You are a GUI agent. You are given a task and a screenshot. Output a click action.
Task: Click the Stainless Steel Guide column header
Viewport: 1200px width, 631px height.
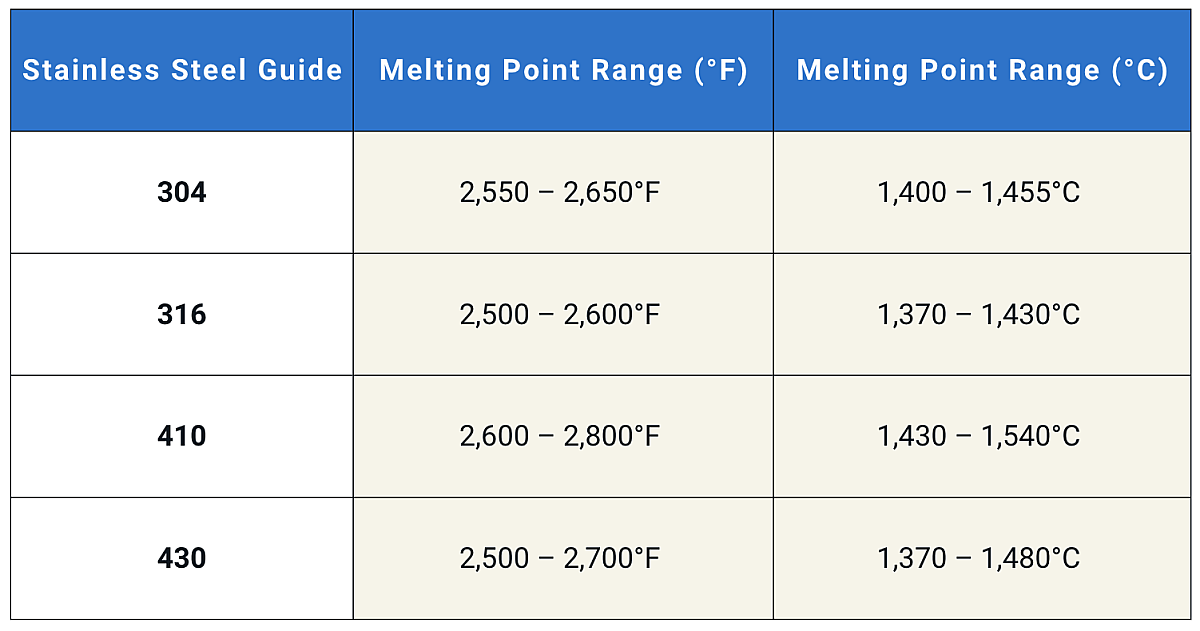click(x=182, y=71)
